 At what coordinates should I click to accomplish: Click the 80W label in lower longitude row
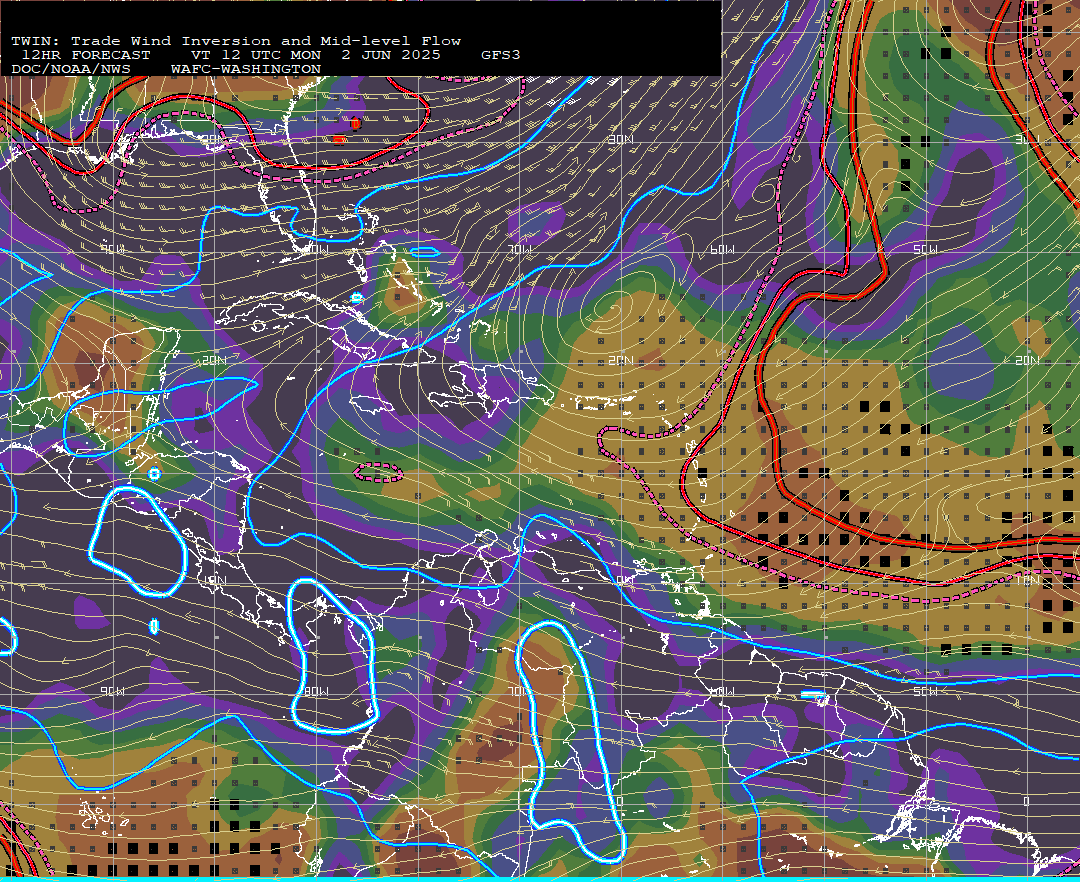click(x=316, y=691)
